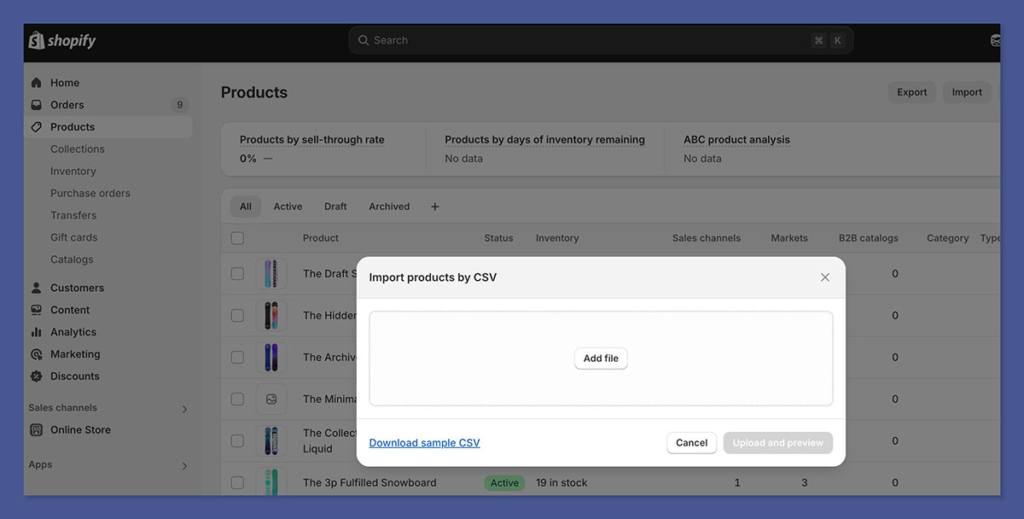Viewport: 1024px width, 519px height.
Task: Open The Hidden snowboard thumbnail
Action: (271, 315)
